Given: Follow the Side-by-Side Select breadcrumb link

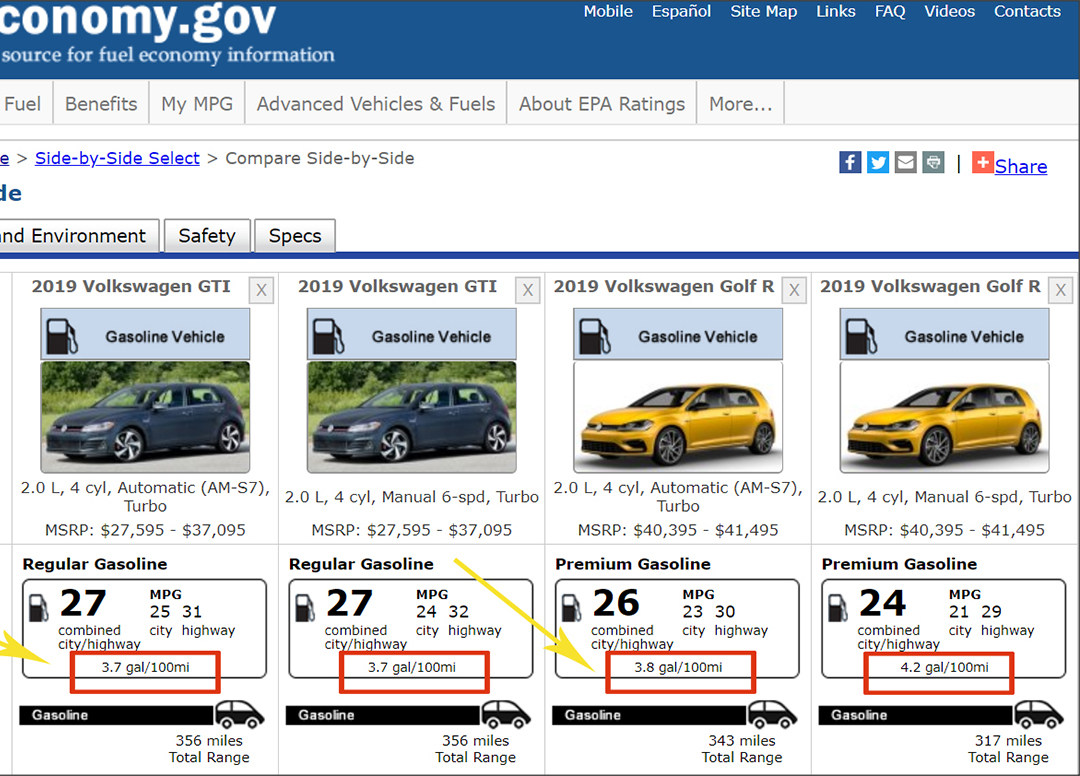Looking at the screenshot, I should [x=117, y=158].
